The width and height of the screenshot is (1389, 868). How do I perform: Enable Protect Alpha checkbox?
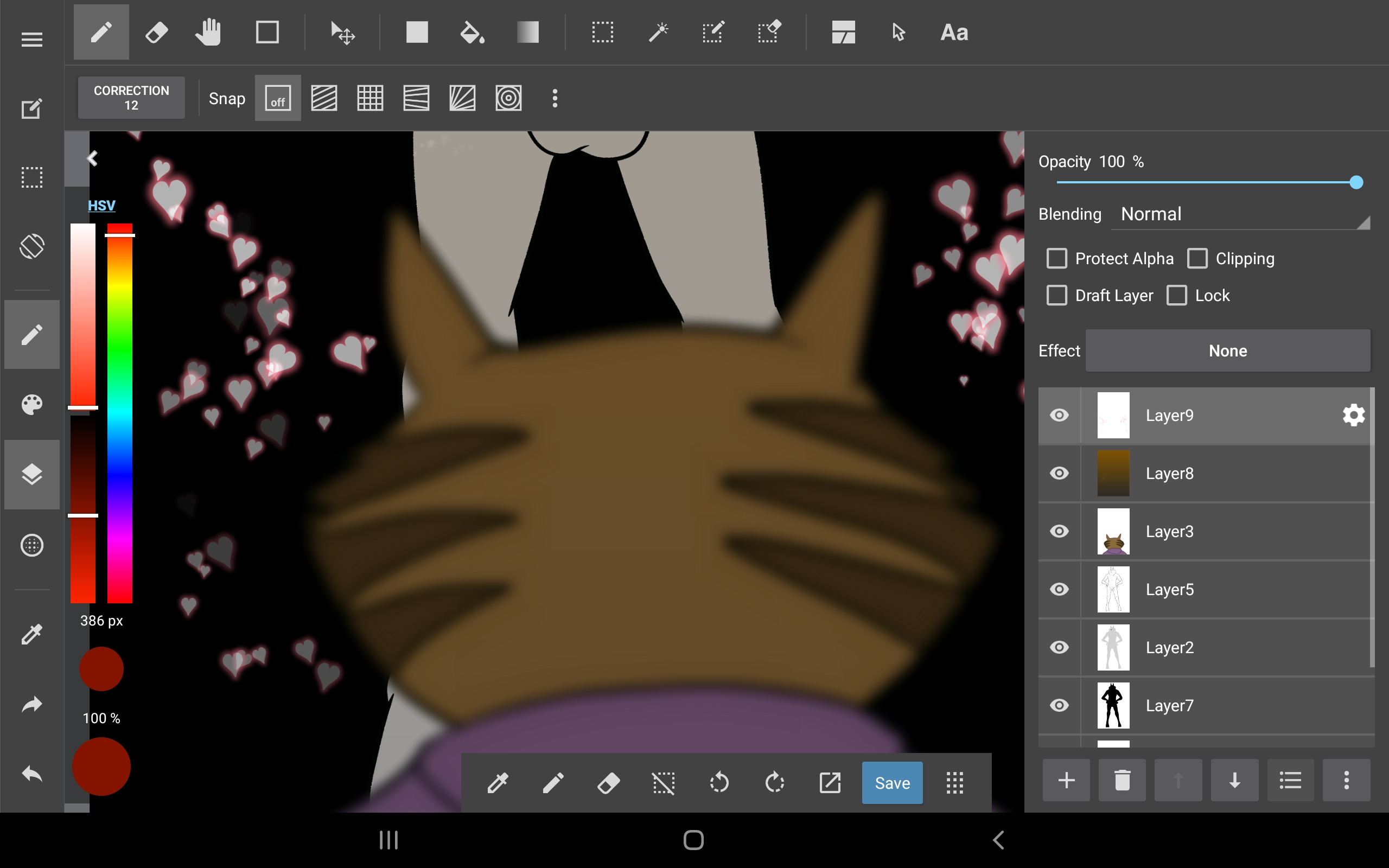(1057, 259)
